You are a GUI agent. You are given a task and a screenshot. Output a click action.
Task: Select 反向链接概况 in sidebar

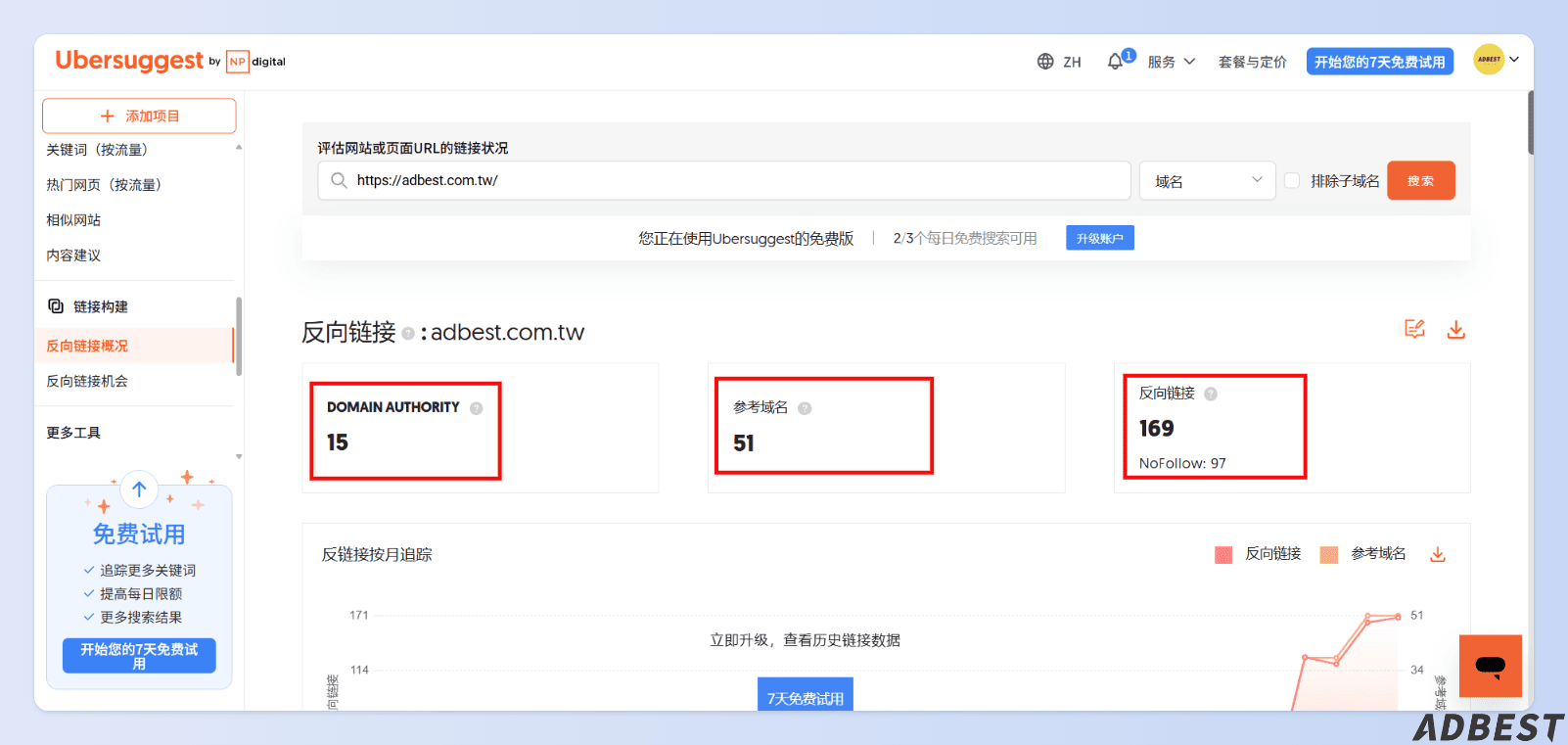[x=134, y=346]
